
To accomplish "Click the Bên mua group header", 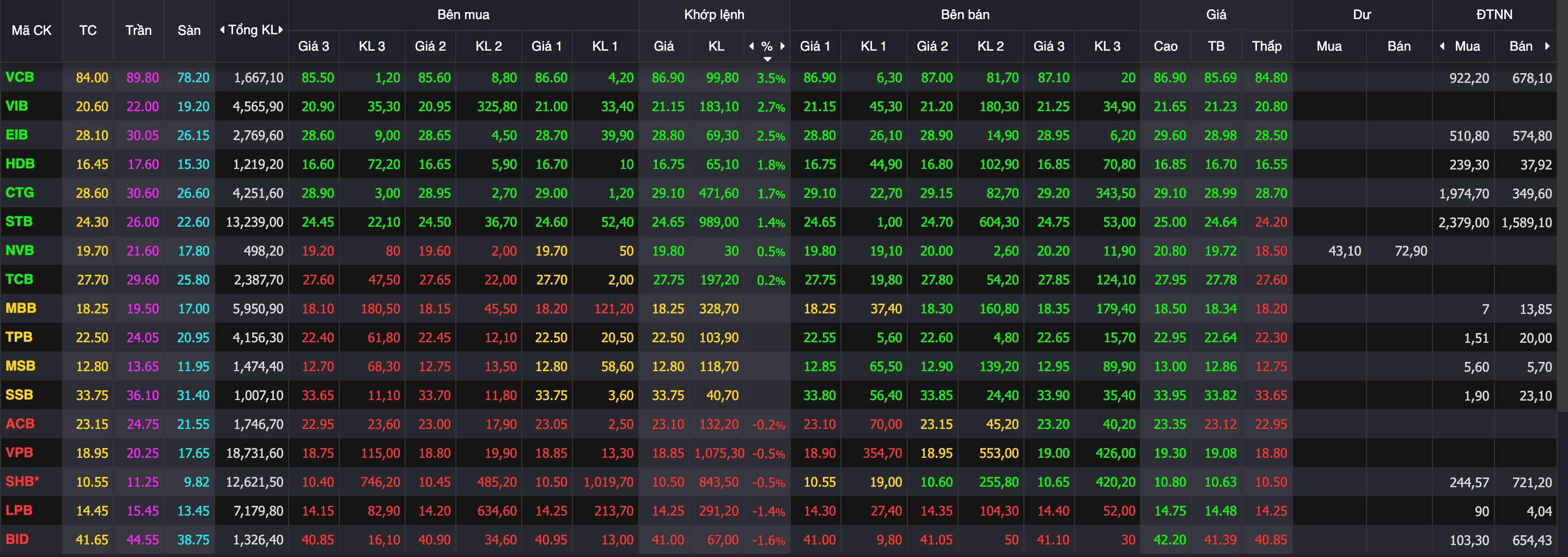I will pos(463,15).
